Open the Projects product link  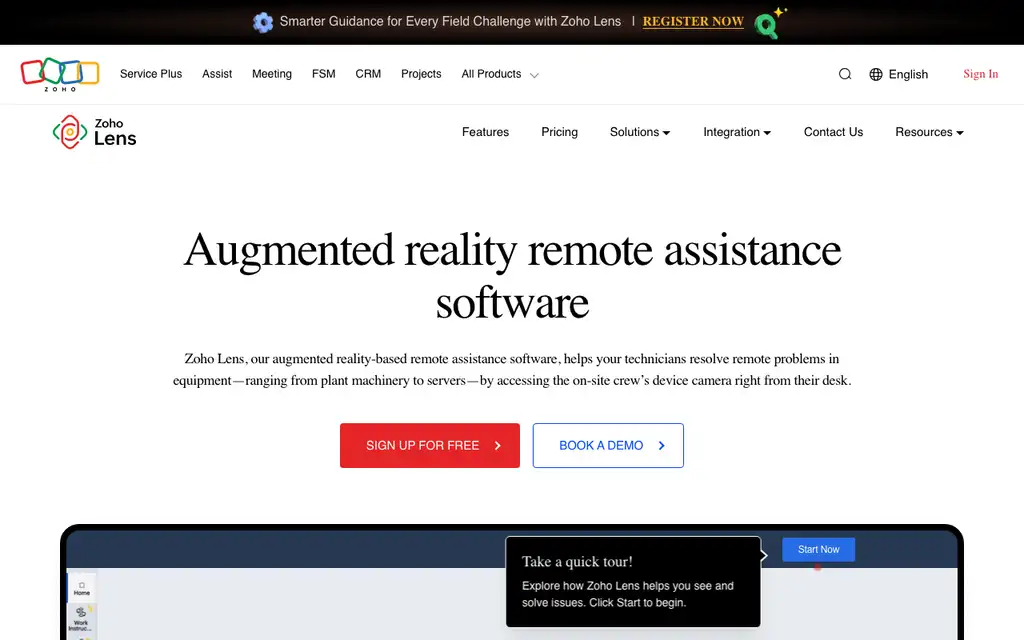[421, 74]
